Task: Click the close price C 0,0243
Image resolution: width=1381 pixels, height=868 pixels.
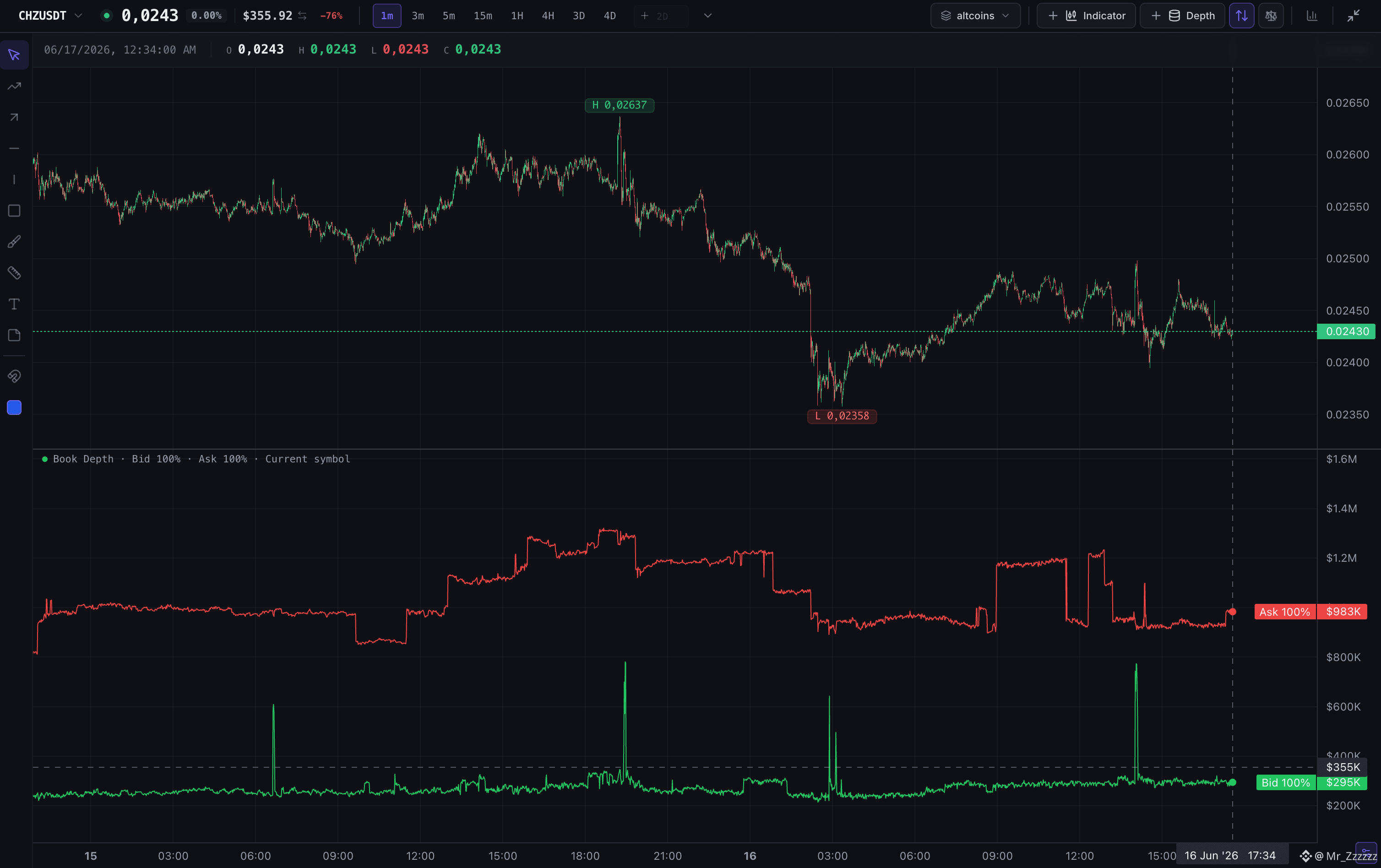Action: 472,50
